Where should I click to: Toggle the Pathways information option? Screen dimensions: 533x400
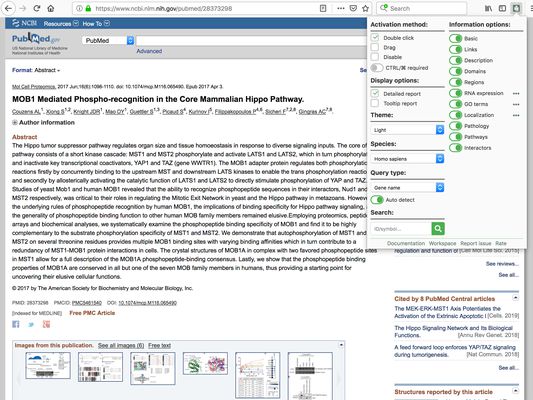[455, 137]
